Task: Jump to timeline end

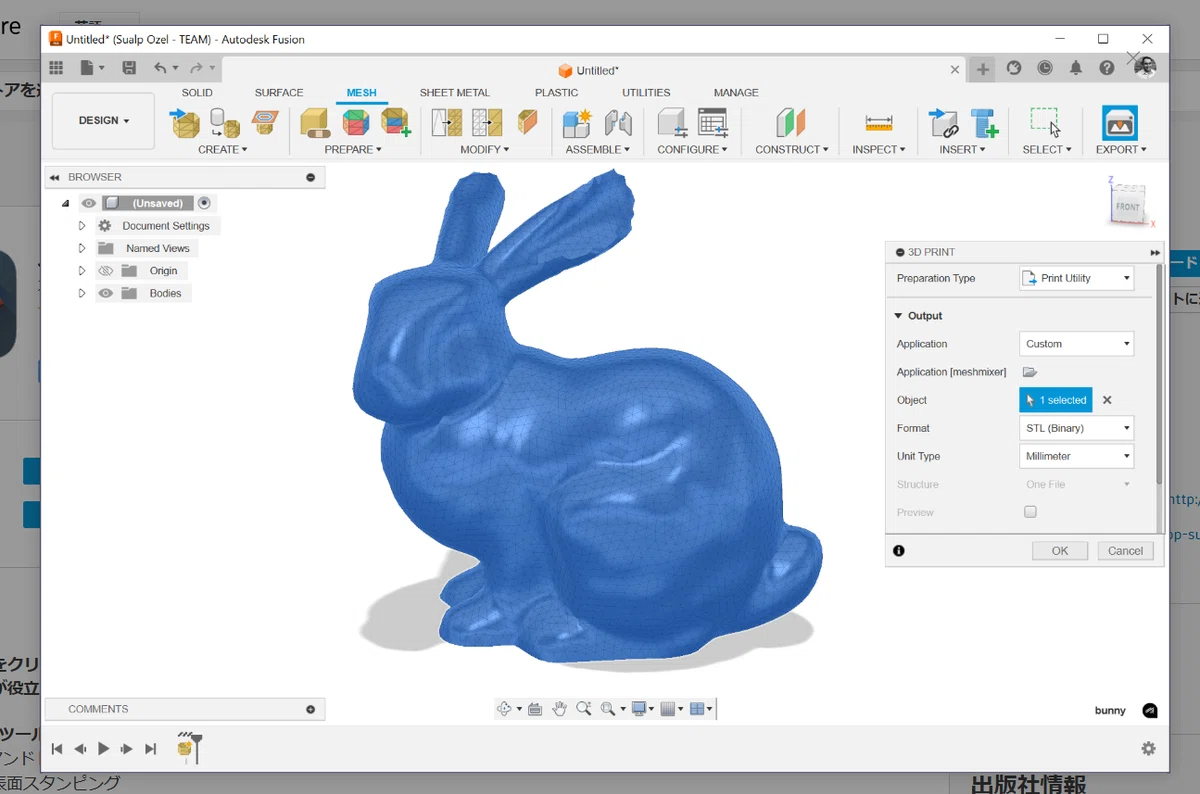Action: (150, 749)
